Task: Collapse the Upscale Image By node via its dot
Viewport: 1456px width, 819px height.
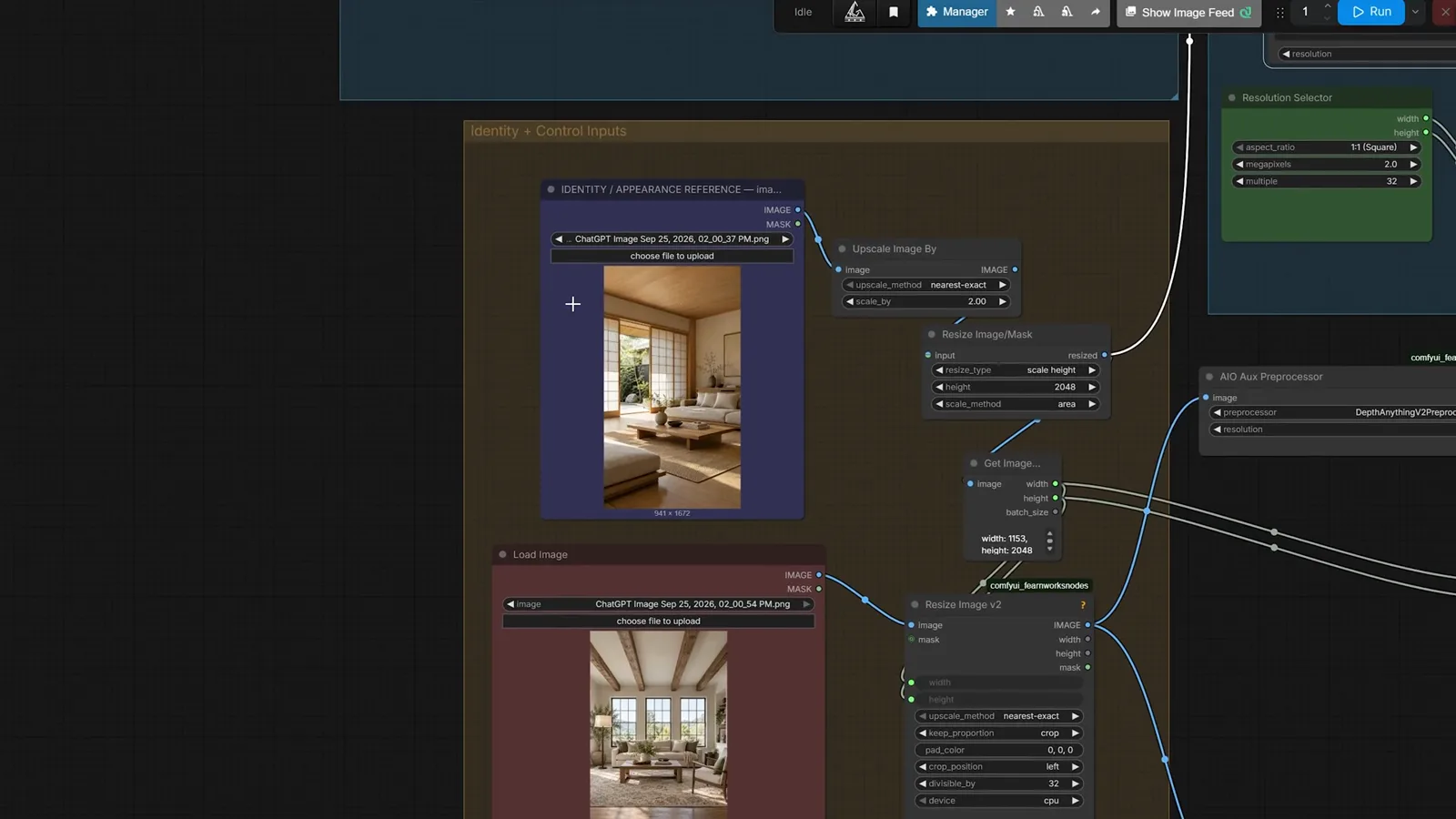Action: point(842,249)
